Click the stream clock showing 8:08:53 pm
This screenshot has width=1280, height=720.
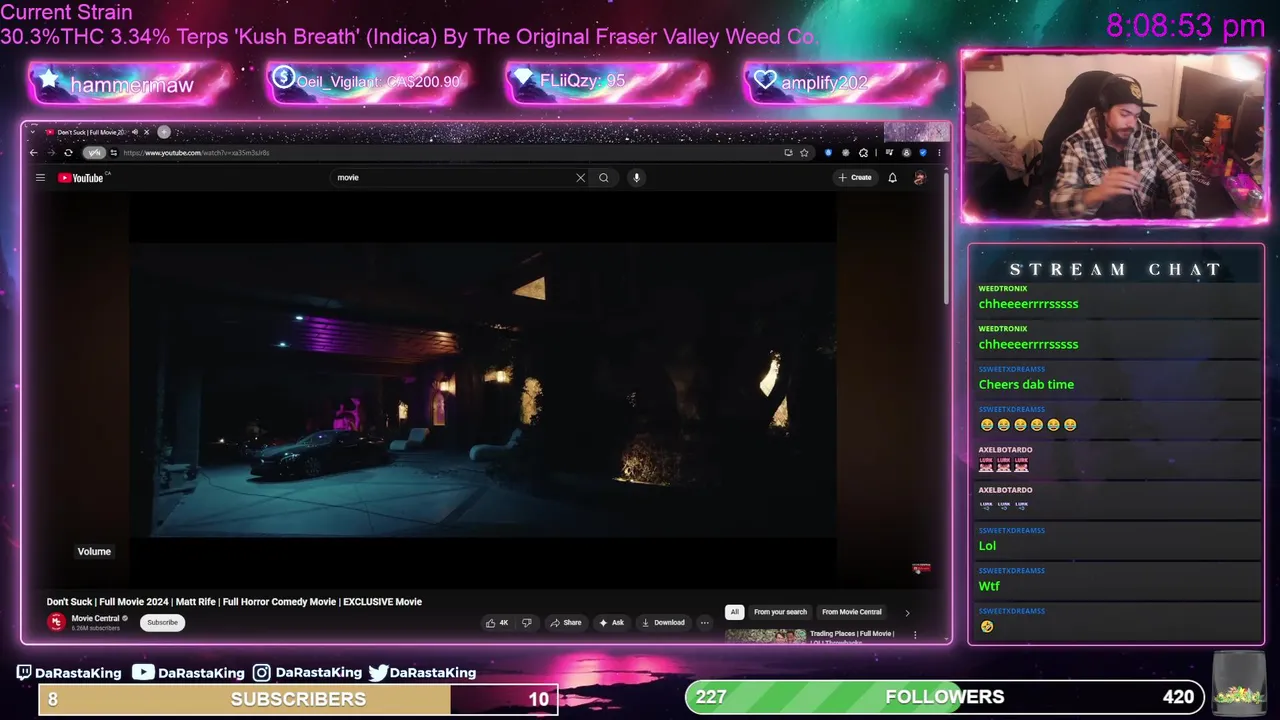click(x=1186, y=26)
